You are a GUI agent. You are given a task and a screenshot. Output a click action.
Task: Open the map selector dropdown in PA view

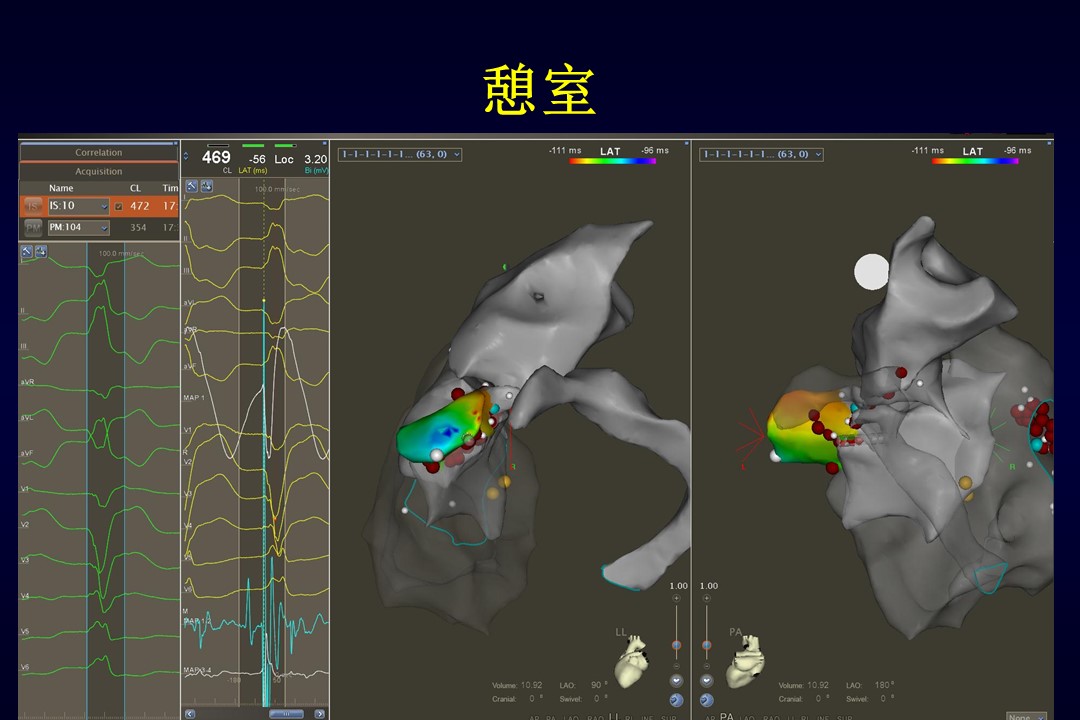[761, 154]
